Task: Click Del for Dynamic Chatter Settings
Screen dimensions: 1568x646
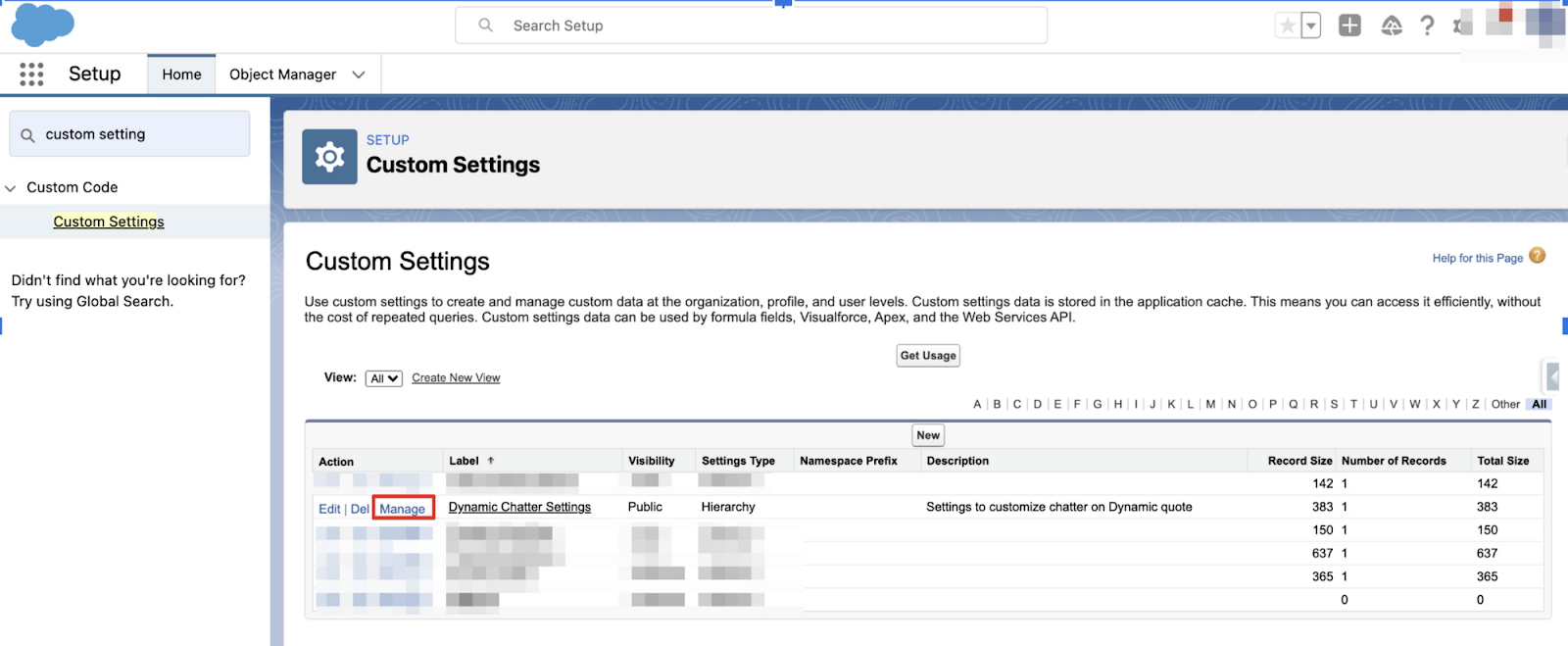Action: click(x=360, y=509)
